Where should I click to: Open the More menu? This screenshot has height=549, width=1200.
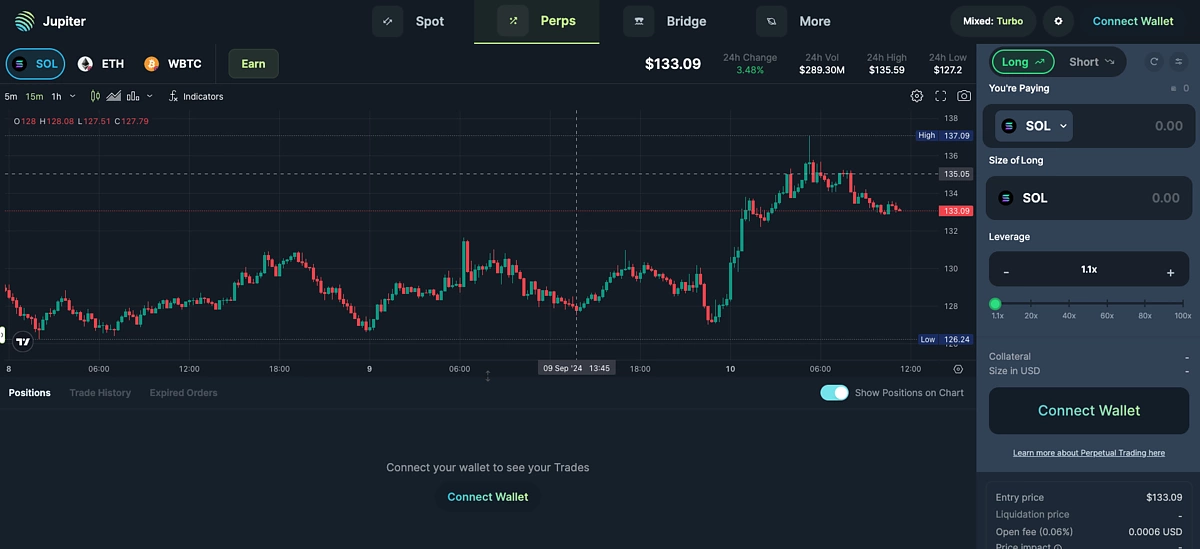(795, 21)
